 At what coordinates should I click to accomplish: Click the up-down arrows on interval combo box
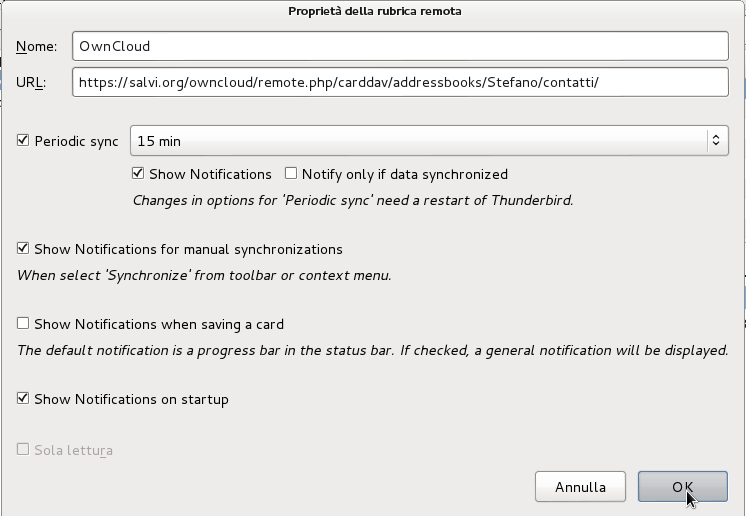pos(717,141)
